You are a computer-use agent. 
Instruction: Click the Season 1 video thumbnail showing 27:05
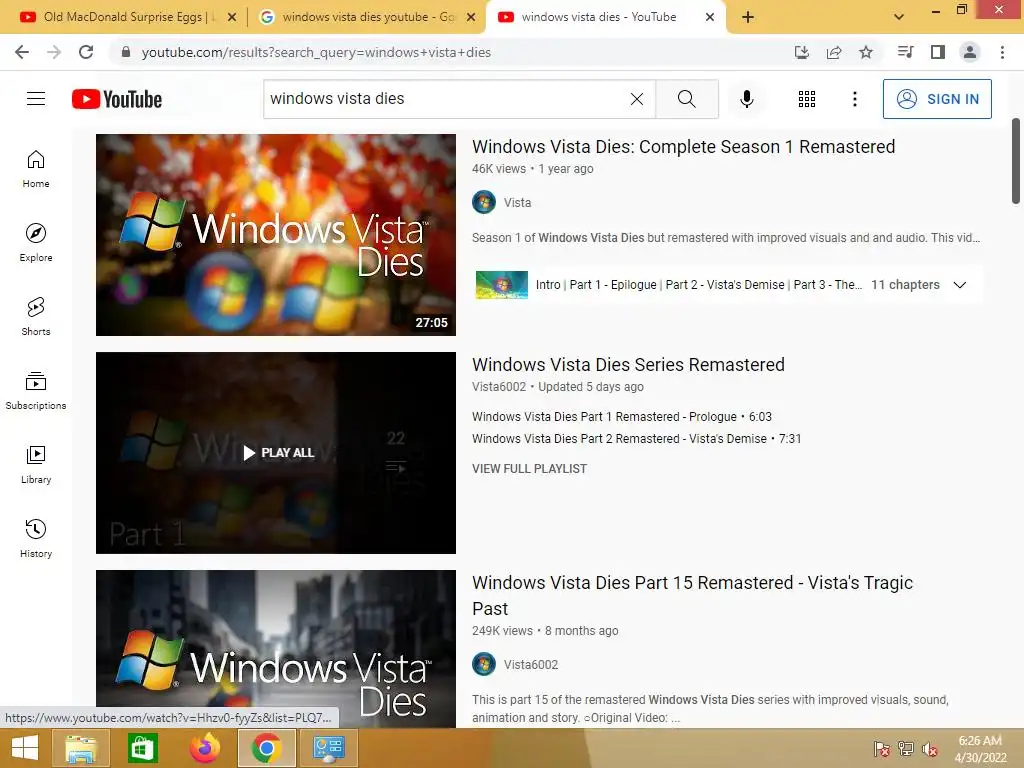point(276,235)
